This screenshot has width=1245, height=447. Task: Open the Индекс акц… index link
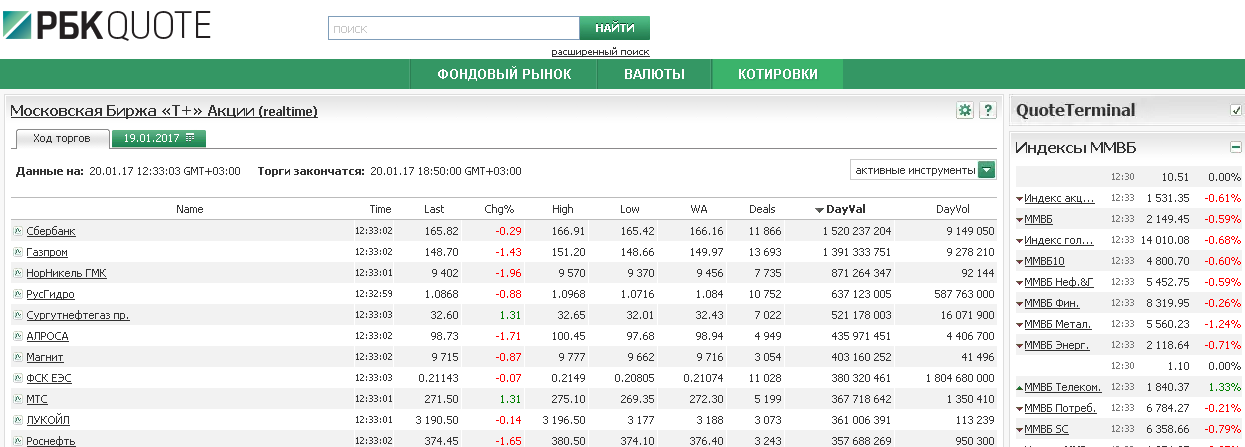(1060, 198)
